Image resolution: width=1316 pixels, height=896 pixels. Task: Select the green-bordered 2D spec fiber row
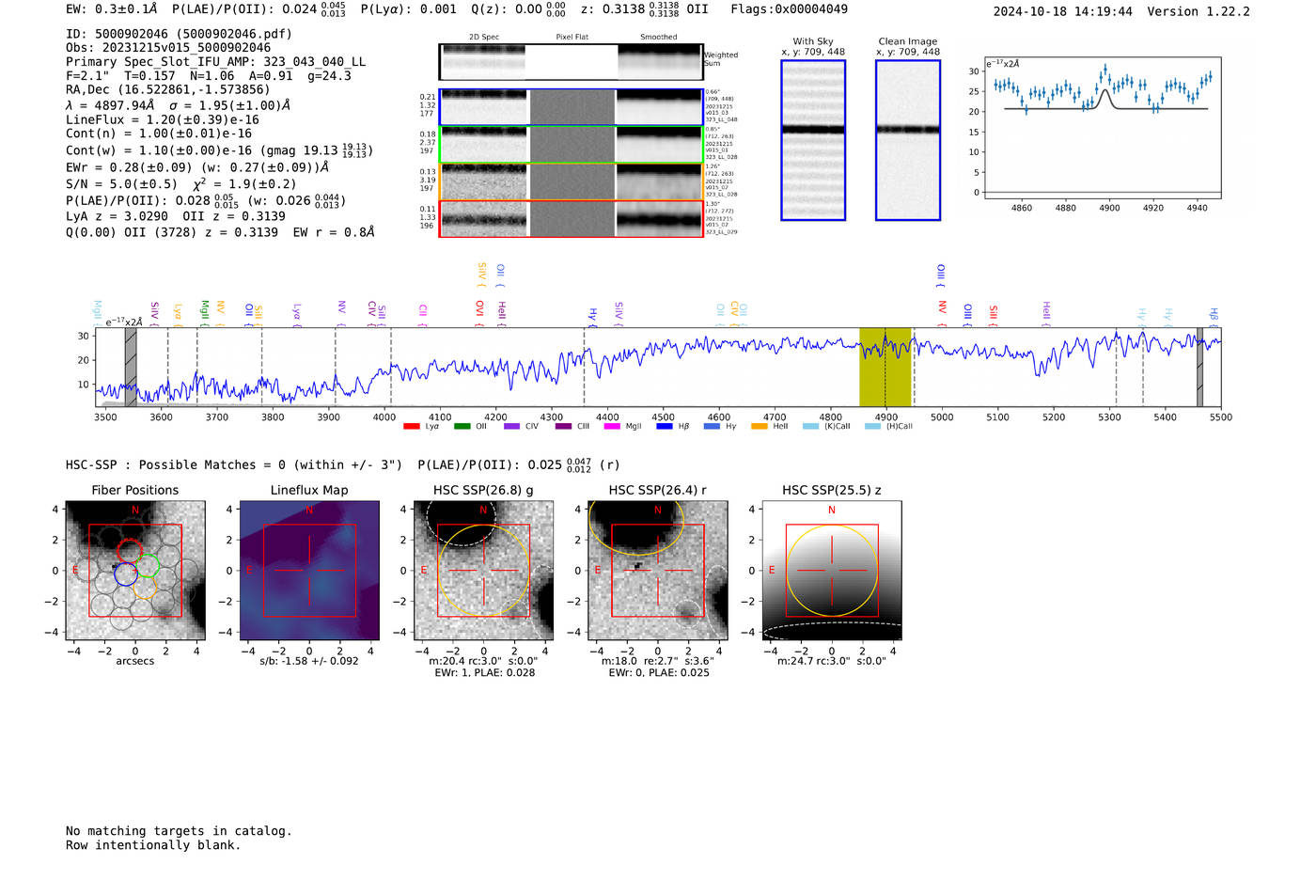coord(572,145)
